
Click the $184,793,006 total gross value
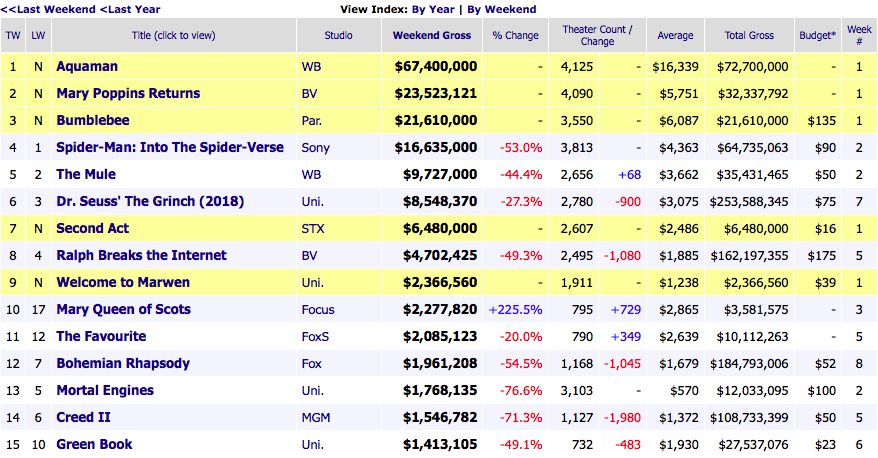(749, 363)
